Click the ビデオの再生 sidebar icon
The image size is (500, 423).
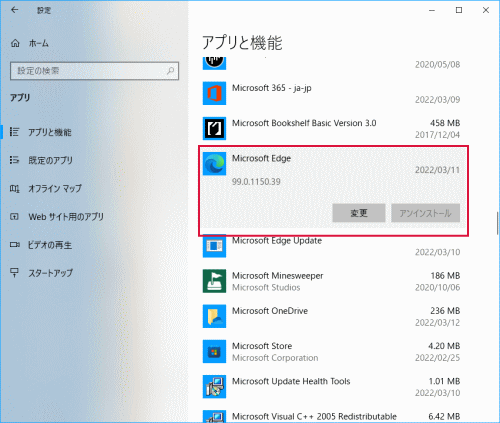[x=14, y=245]
